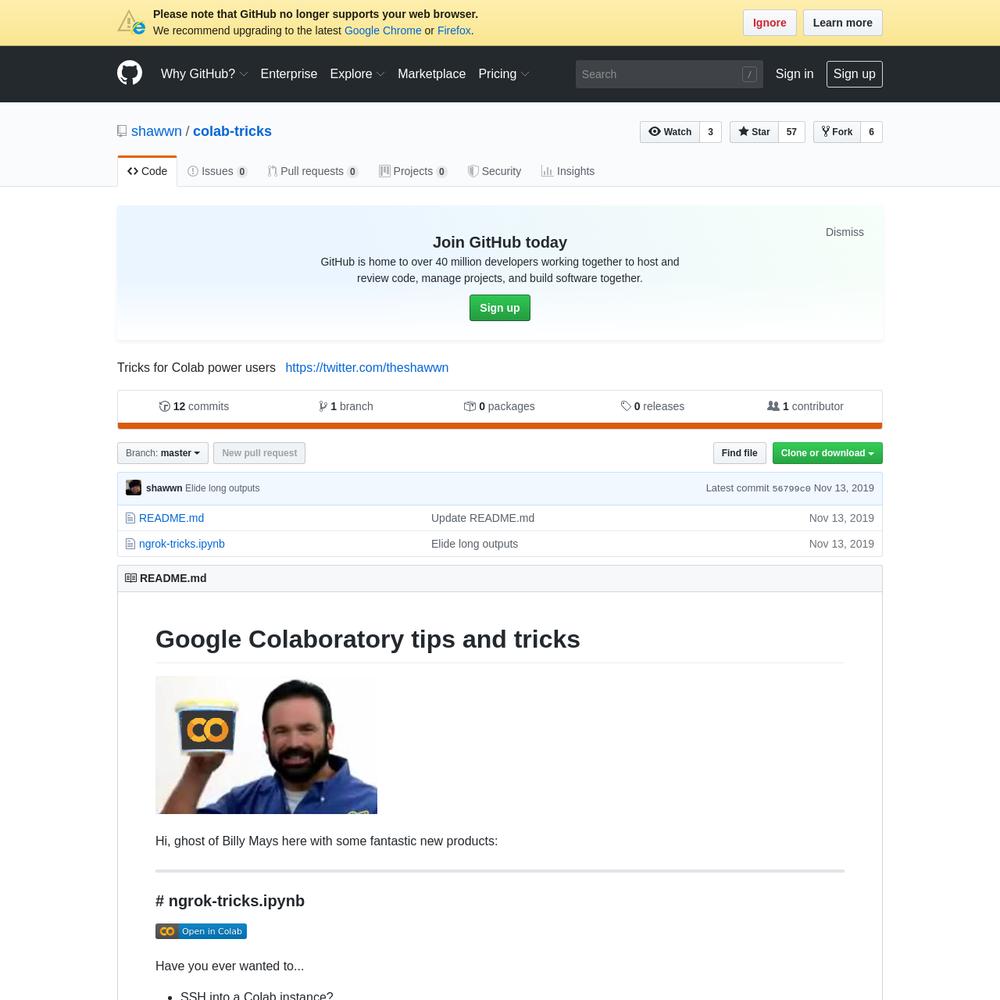
Task: Switch to the Issues tab
Action: [x=217, y=171]
